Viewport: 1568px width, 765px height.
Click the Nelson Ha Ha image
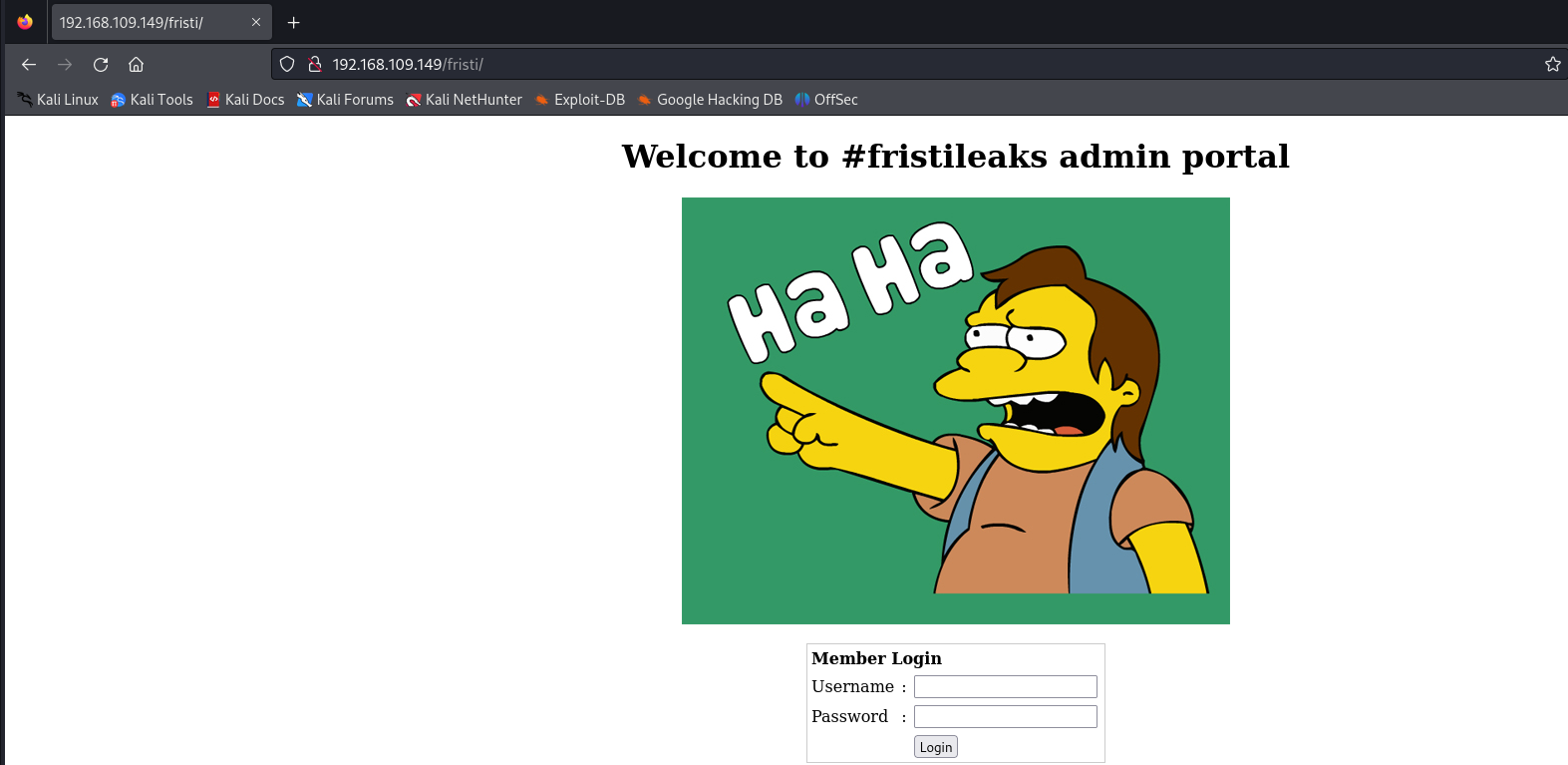coord(956,411)
